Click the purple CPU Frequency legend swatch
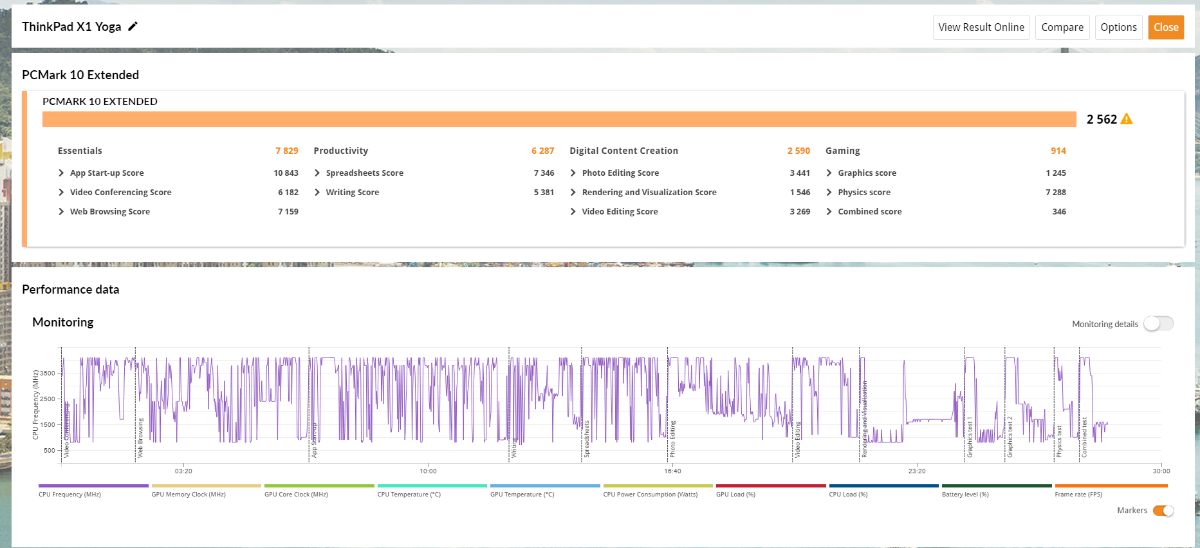1200x548 pixels. (93, 485)
